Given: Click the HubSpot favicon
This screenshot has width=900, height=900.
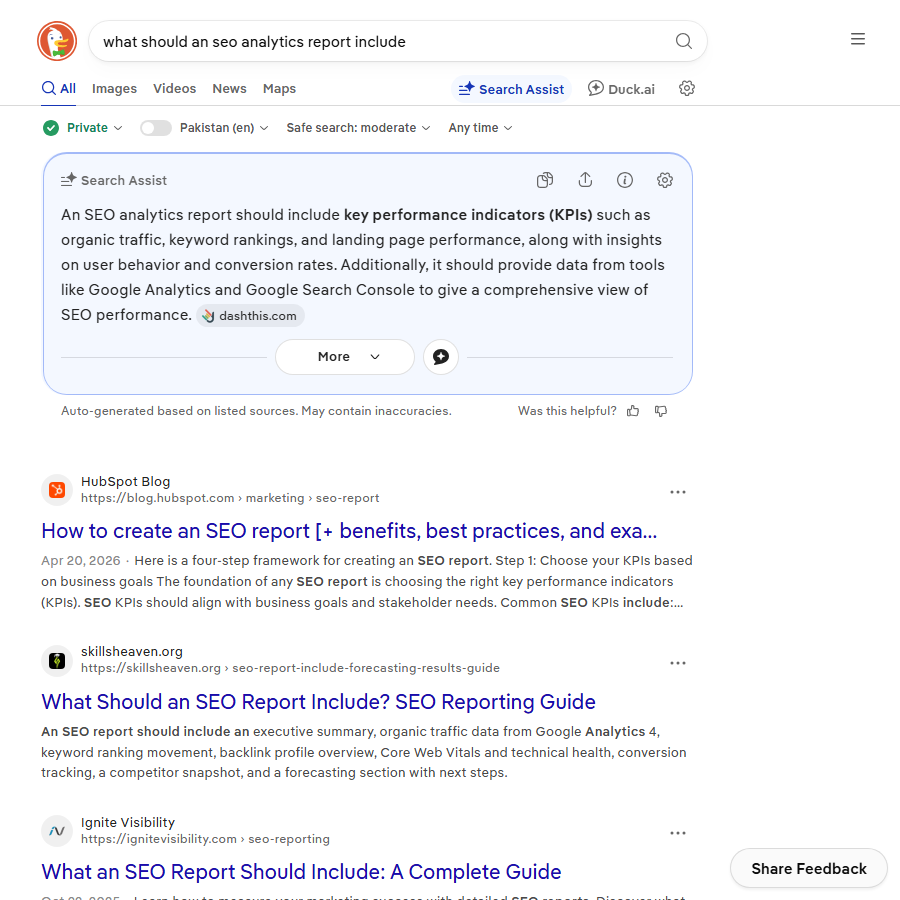Looking at the screenshot, I should [x=57, y=490].
